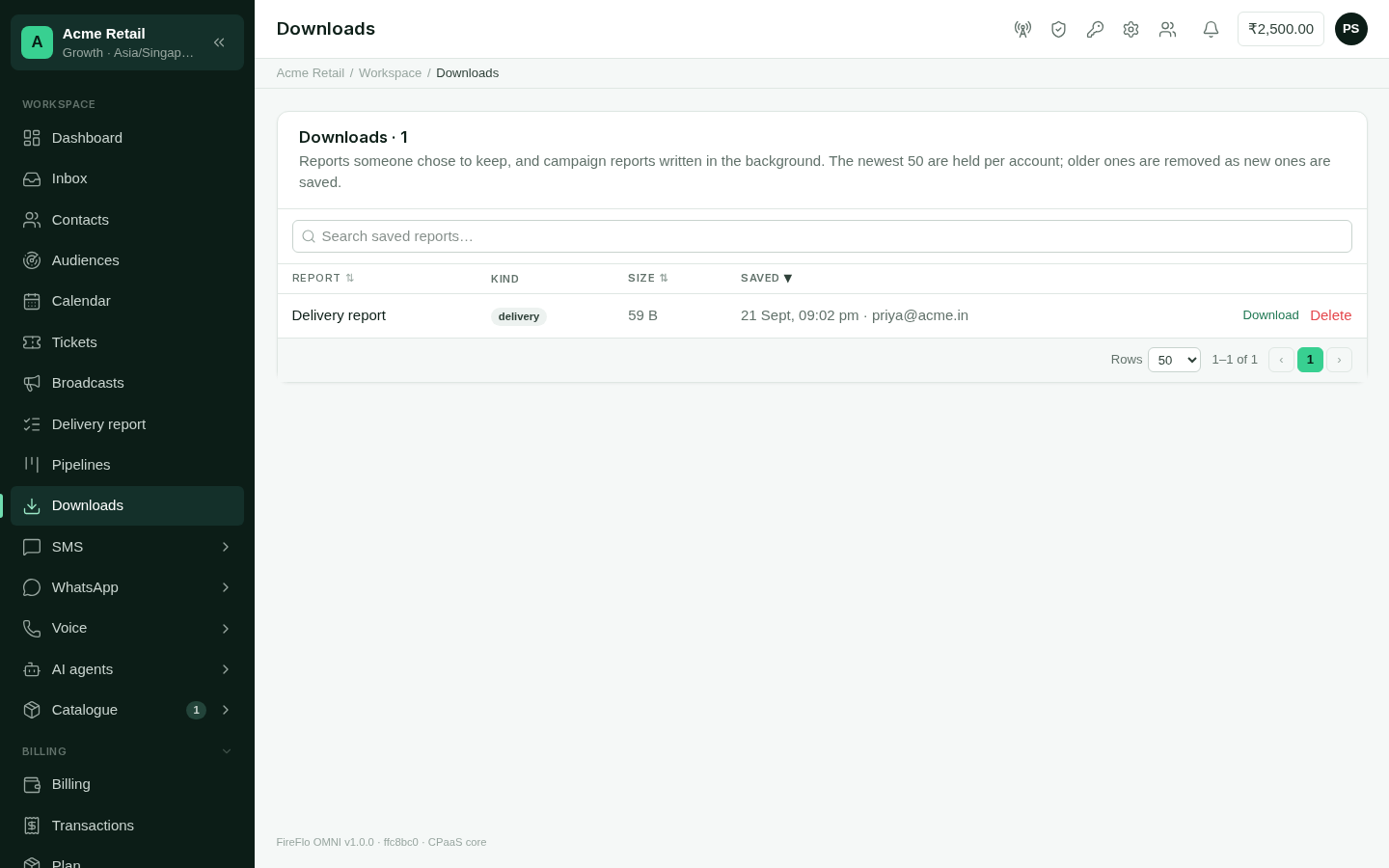Viewport: 1389px width, 868px height.
Task: Click the Acme Retail 'A' logo
Action: 37,42
